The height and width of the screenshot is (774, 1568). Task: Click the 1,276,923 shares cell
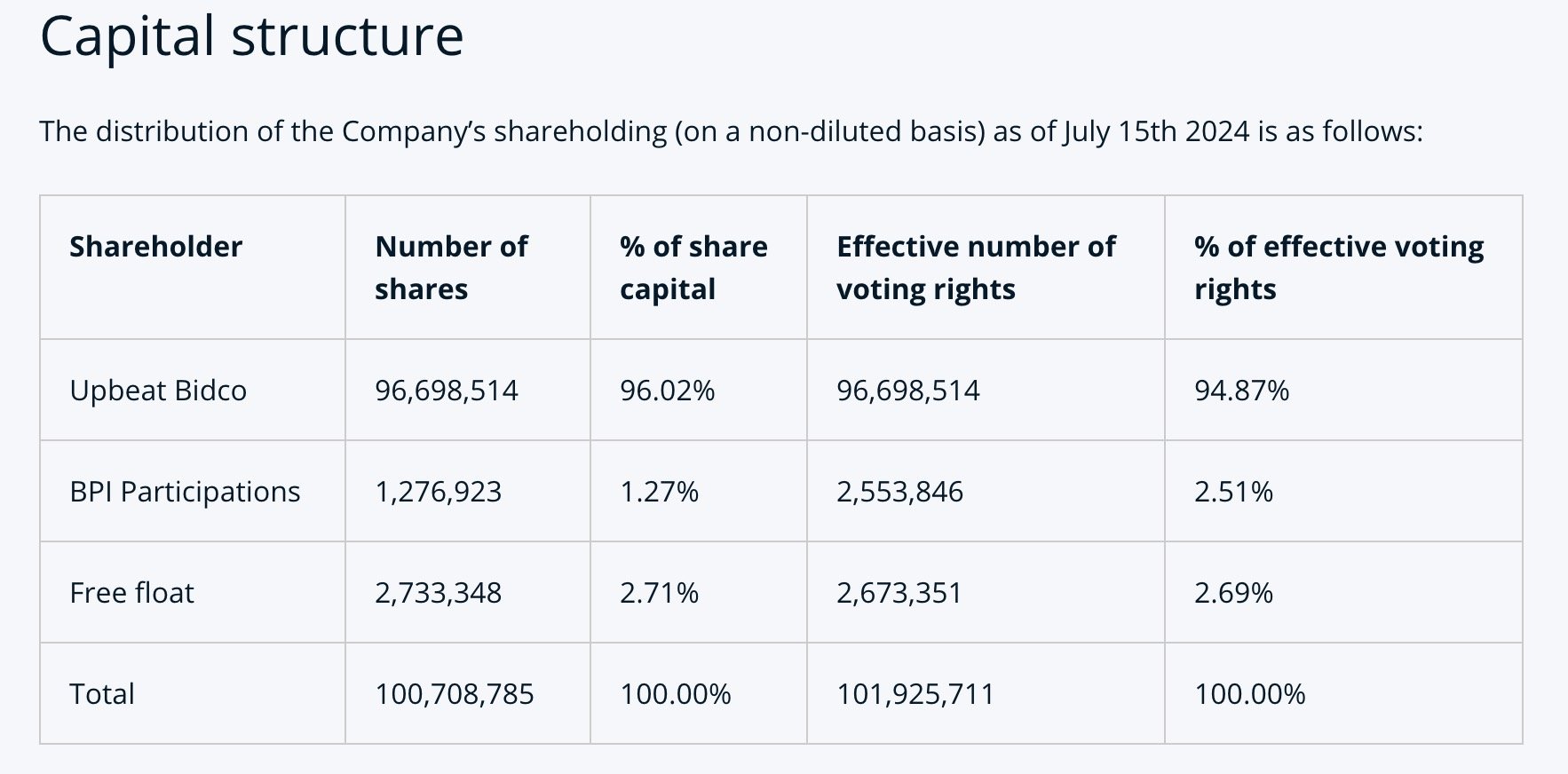438,492
